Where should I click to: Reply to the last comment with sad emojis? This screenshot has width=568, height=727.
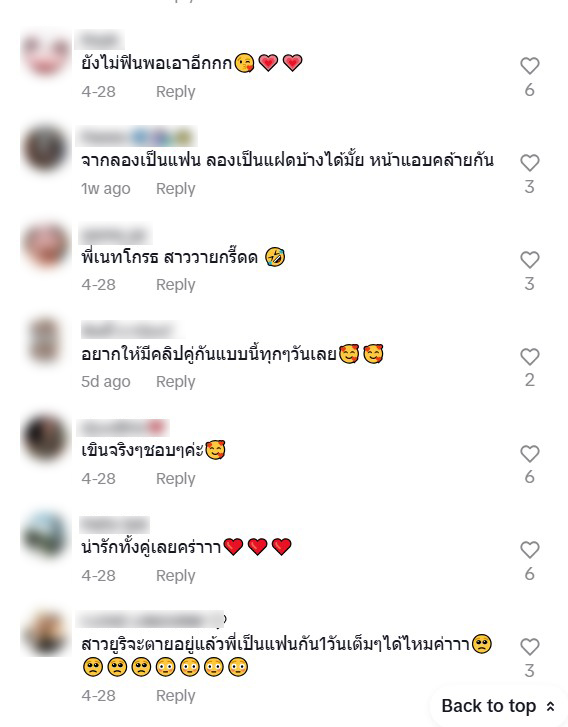pyautogui.click(x=175, y=695)
